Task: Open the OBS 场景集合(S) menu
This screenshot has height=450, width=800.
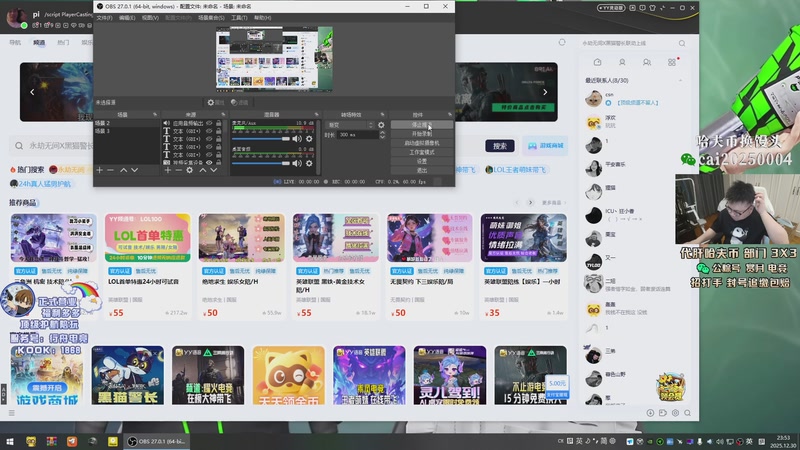Action: point(211,18)
